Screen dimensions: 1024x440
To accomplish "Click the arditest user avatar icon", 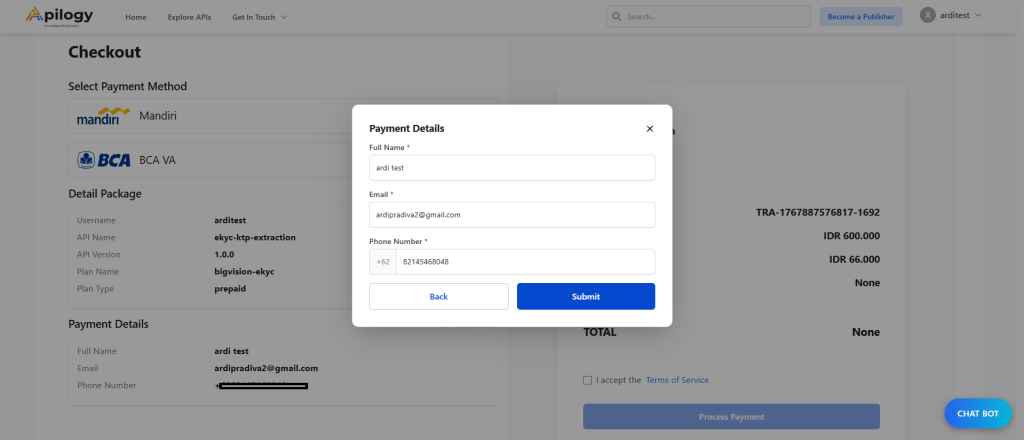I will tap(927, 16).
